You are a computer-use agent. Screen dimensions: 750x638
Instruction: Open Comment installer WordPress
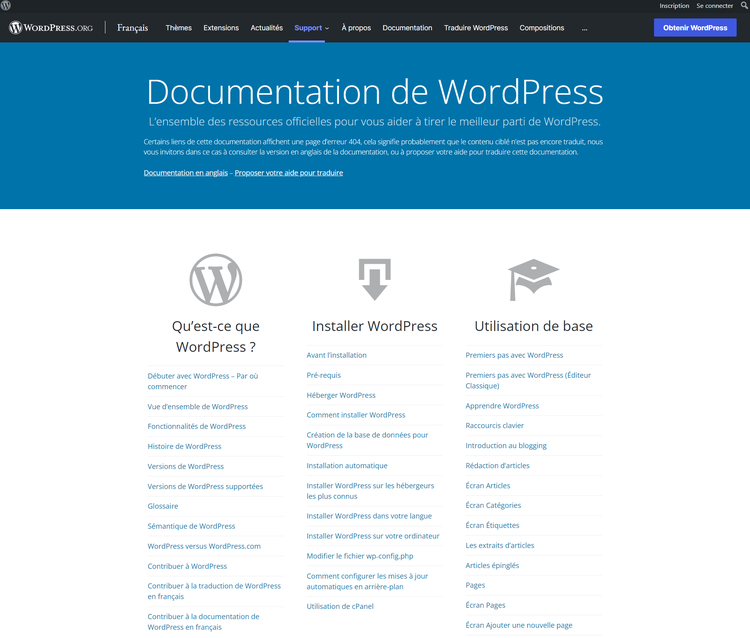click(x=356, y=415)
